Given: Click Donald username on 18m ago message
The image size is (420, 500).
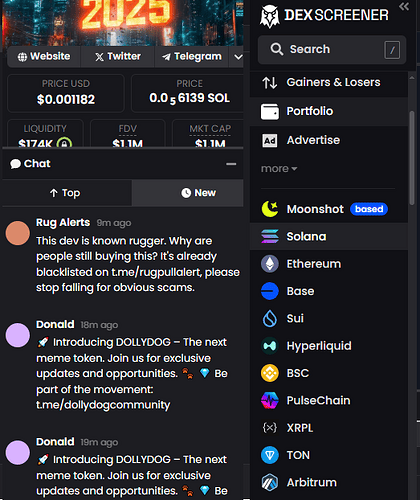Looking at the screenshot, I should [55, 324].
